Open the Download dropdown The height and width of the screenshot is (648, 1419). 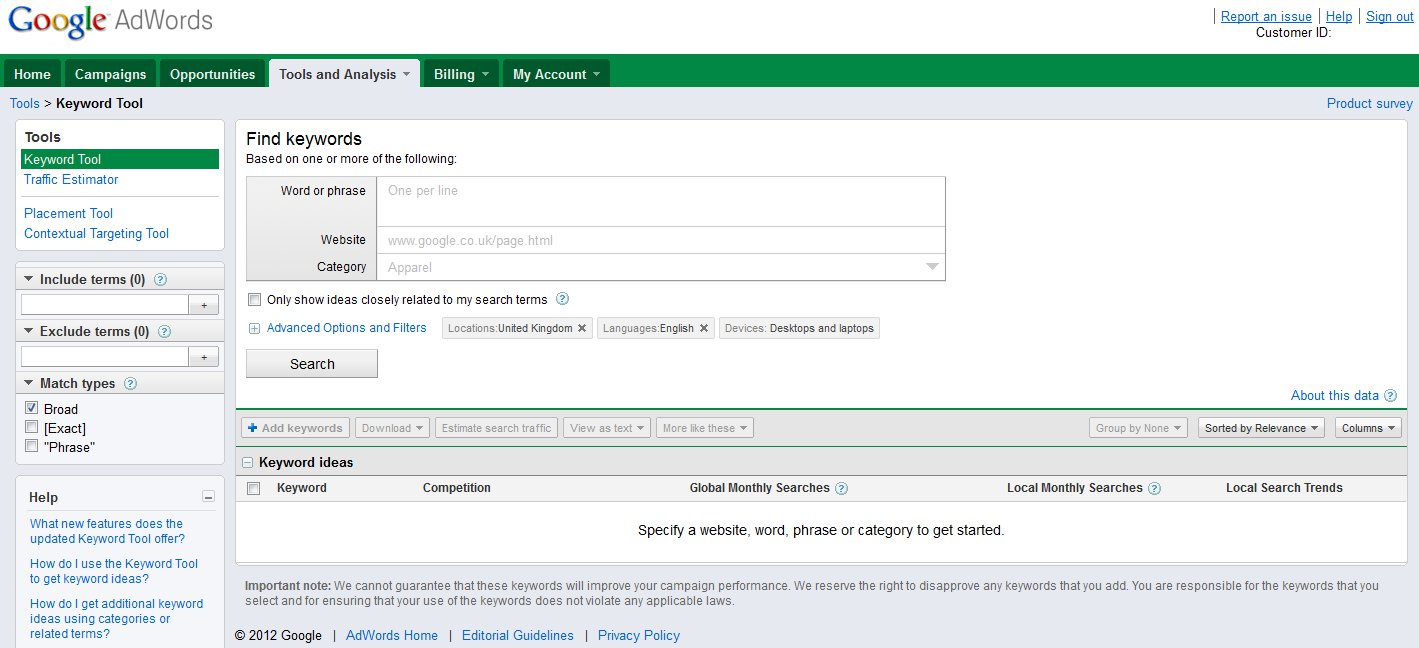point(392,428)
